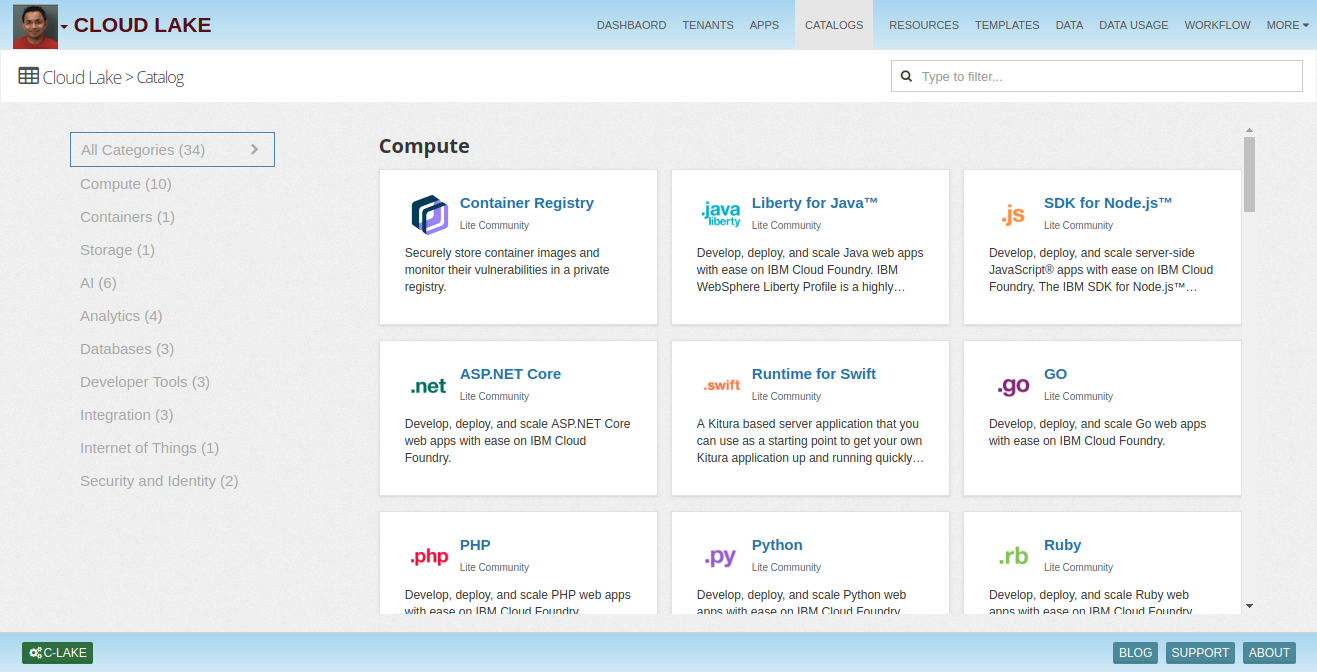The height and width of the screenshot is (672, 1317).
Task: Expand All Categories (34) chevron
Action: (x=254, y=149)
